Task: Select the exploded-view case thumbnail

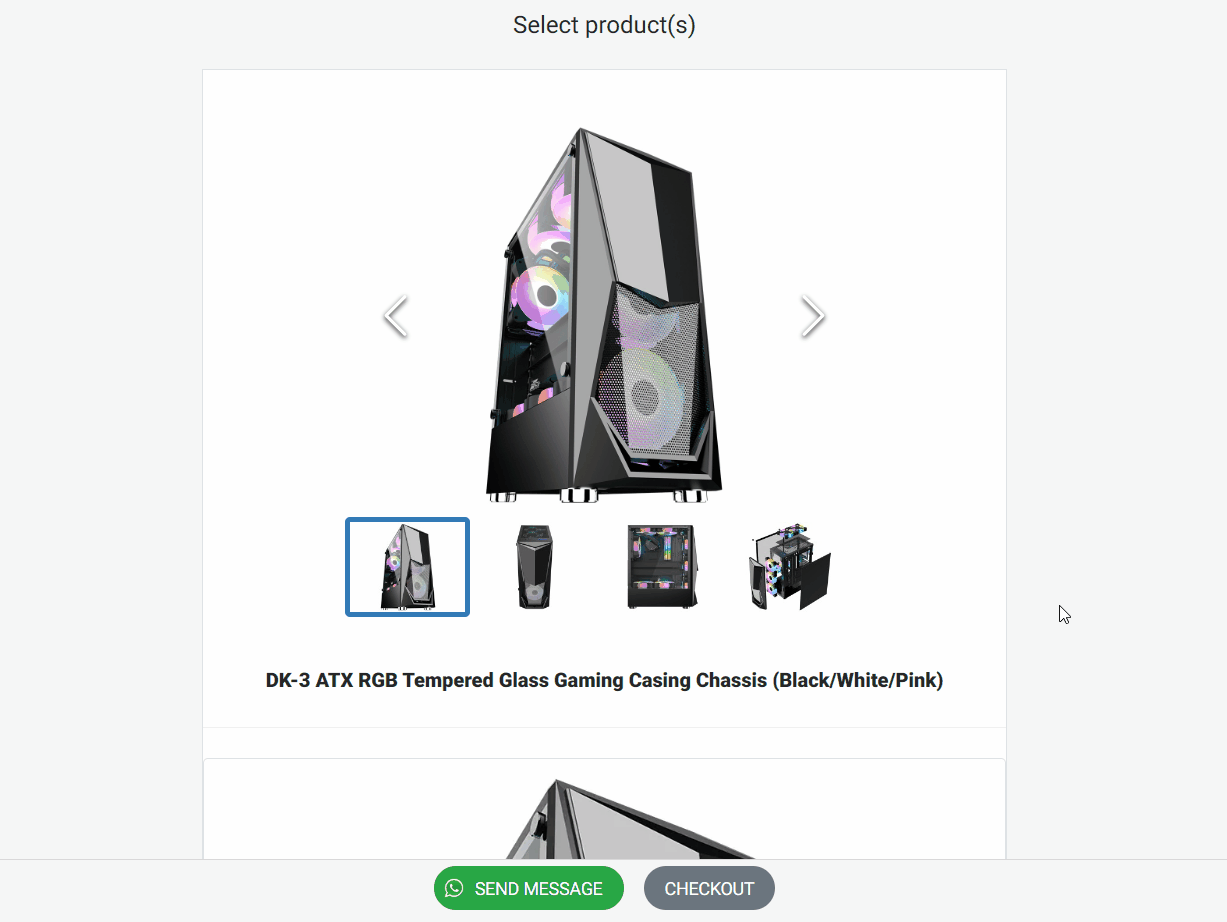Action: point(790,567)
